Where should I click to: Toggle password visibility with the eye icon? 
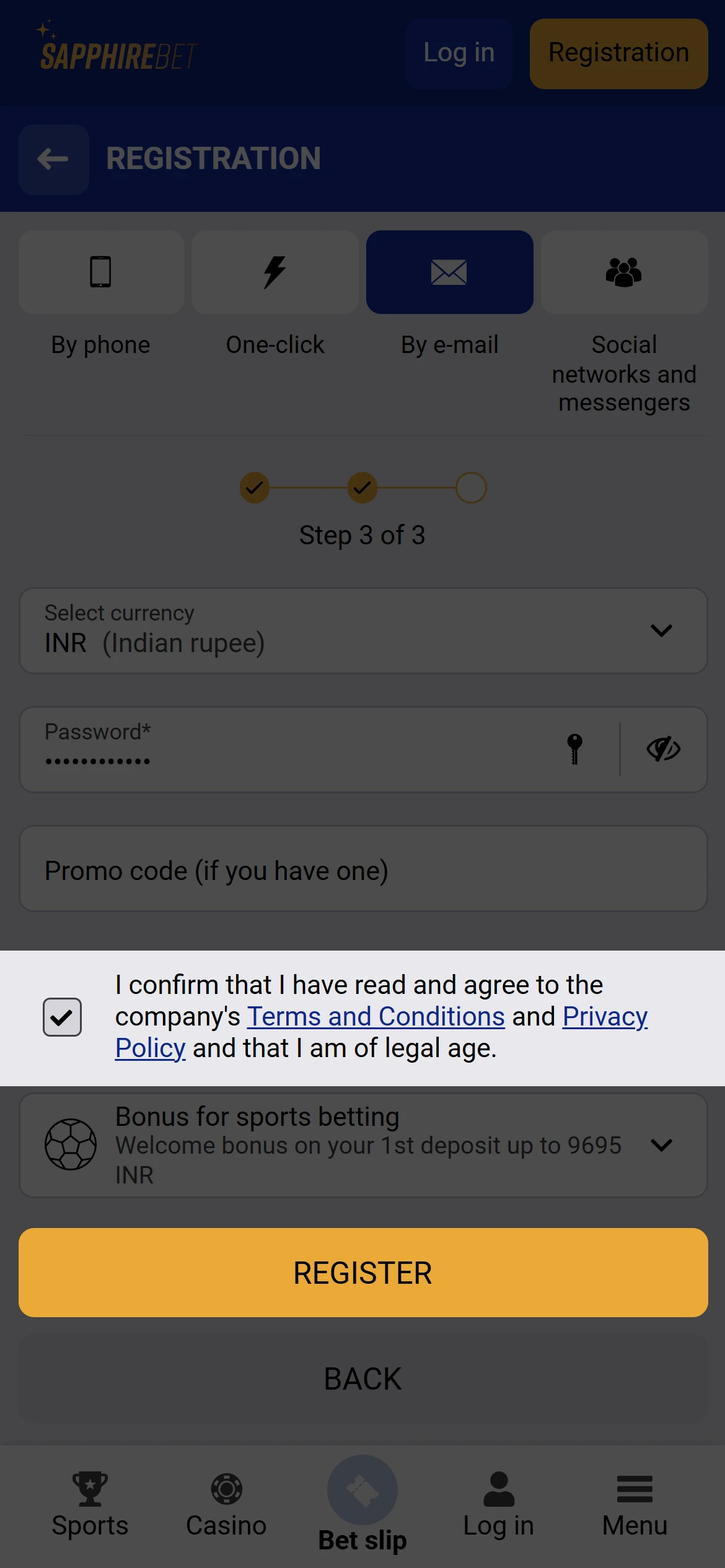[x=664, y=749]
